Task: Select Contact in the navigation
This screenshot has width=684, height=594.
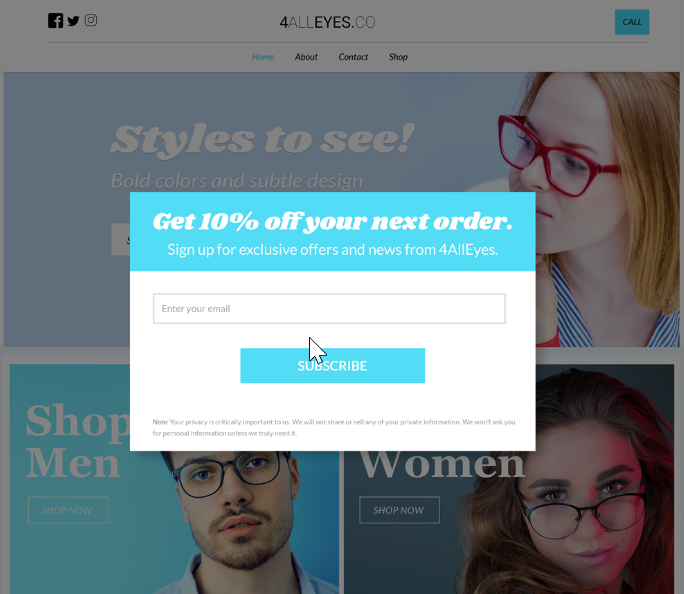Action: coord(353,57)
